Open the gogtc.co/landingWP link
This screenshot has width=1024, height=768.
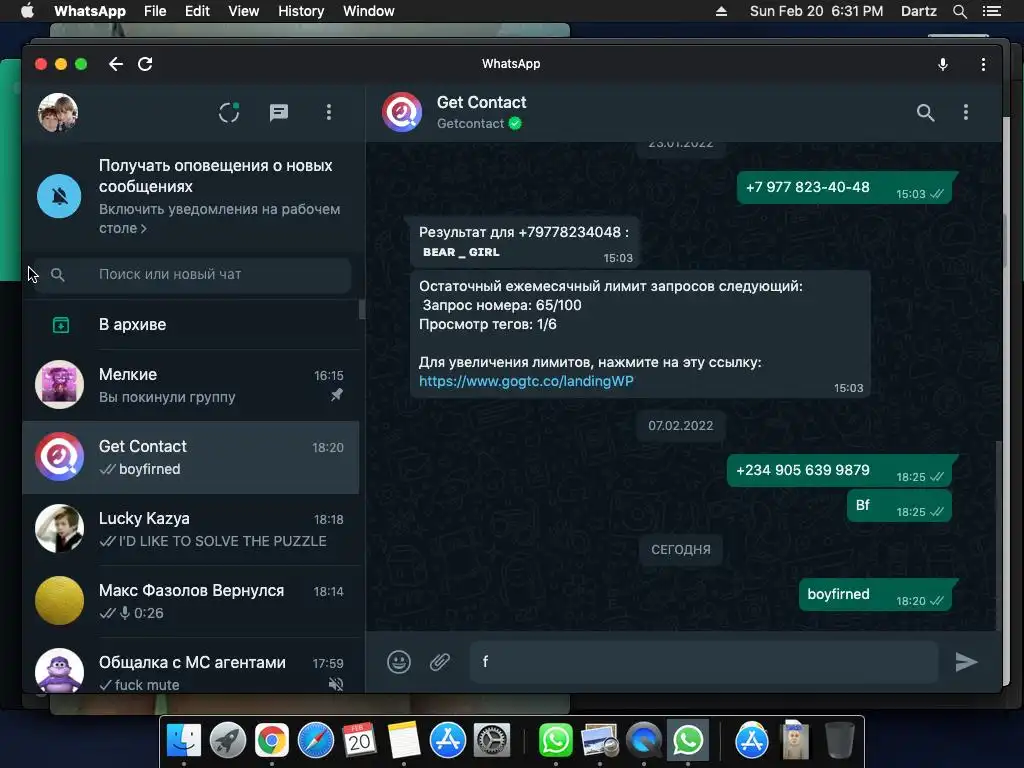(x=526, y=381)
